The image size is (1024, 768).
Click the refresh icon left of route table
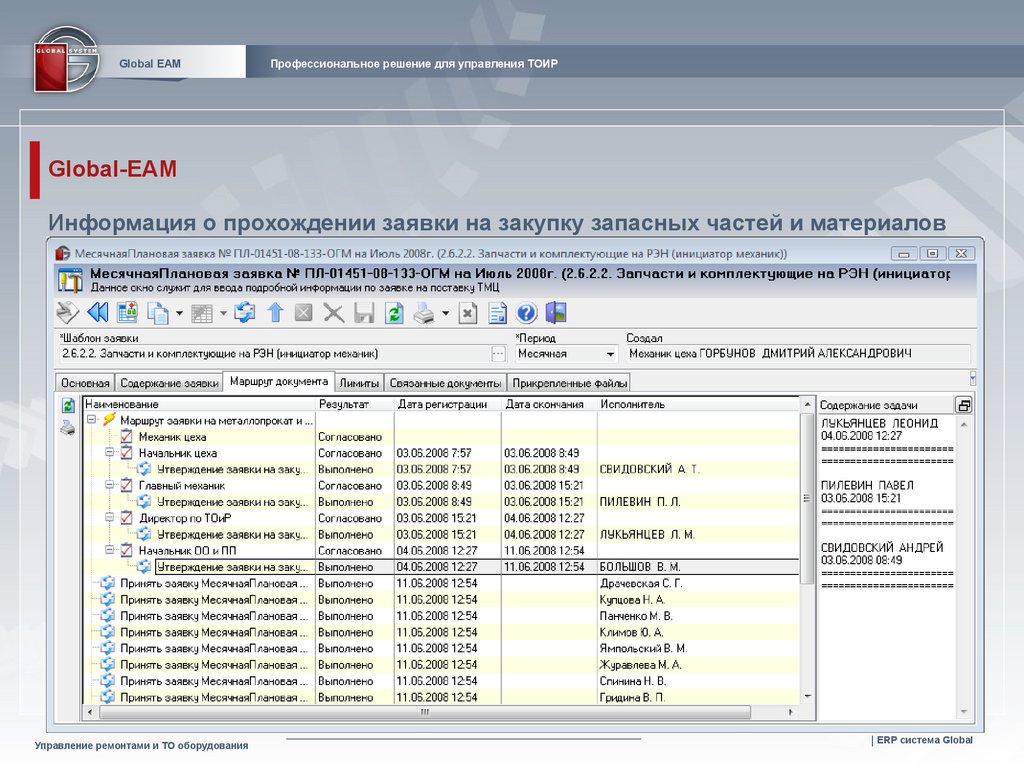[x=68, y=406]
